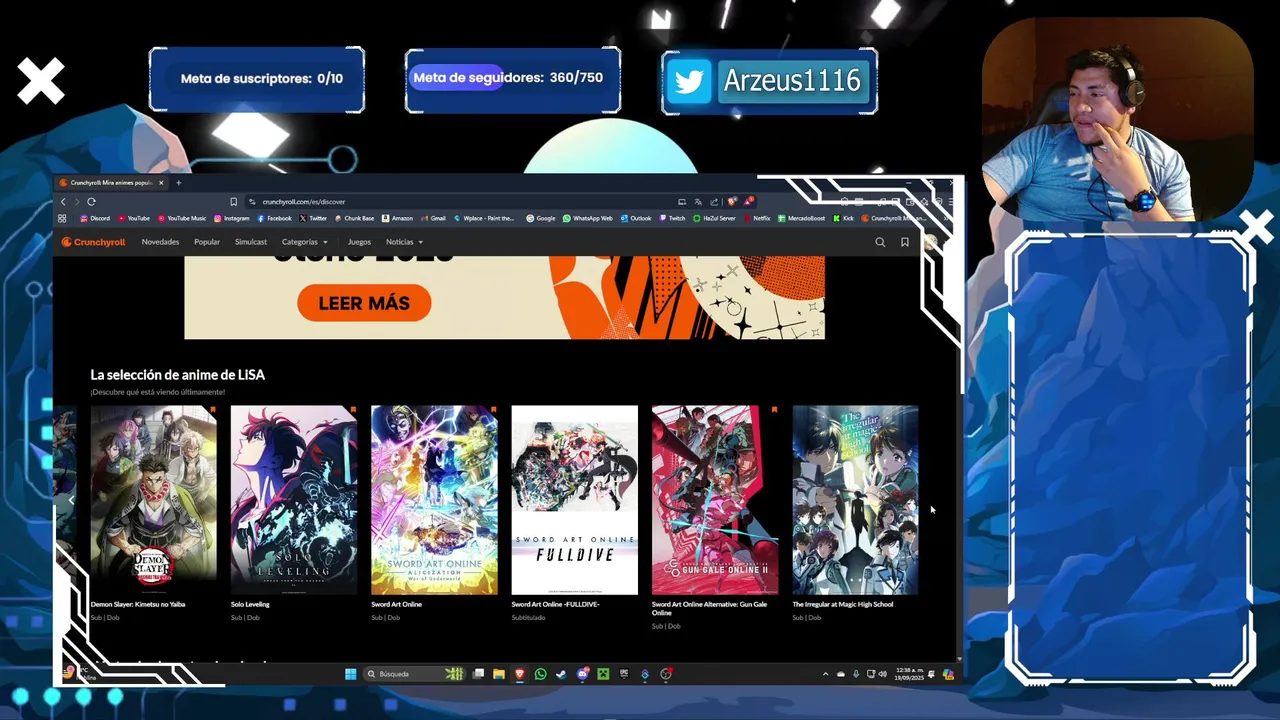Click the browser forward arrow

[77, 202]
